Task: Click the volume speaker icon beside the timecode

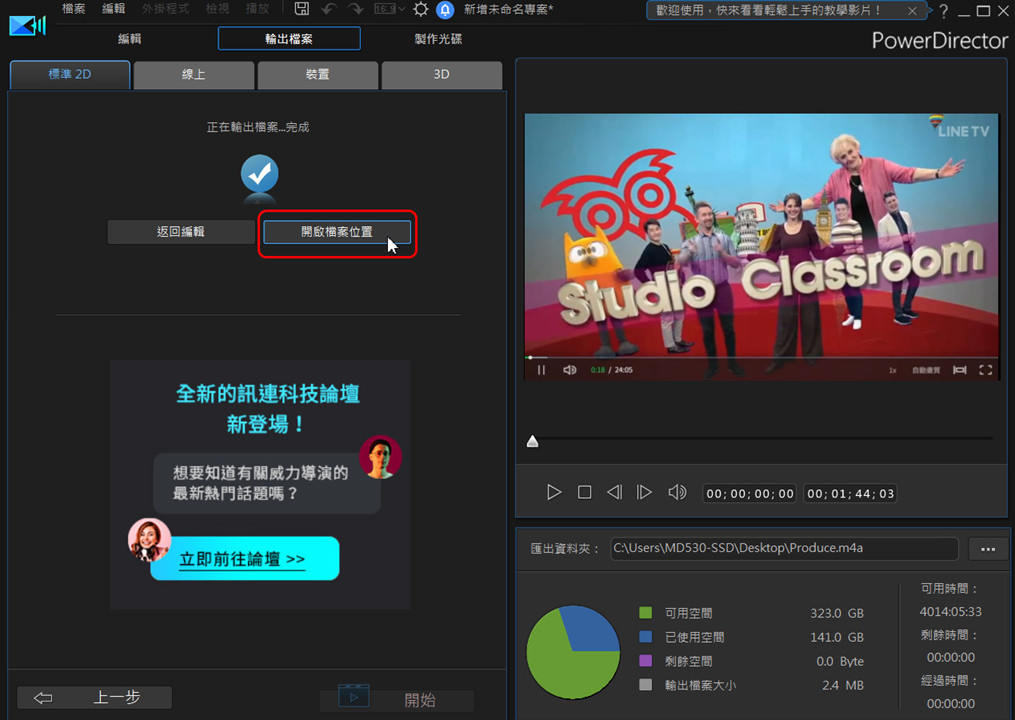Action: (677, 492)
